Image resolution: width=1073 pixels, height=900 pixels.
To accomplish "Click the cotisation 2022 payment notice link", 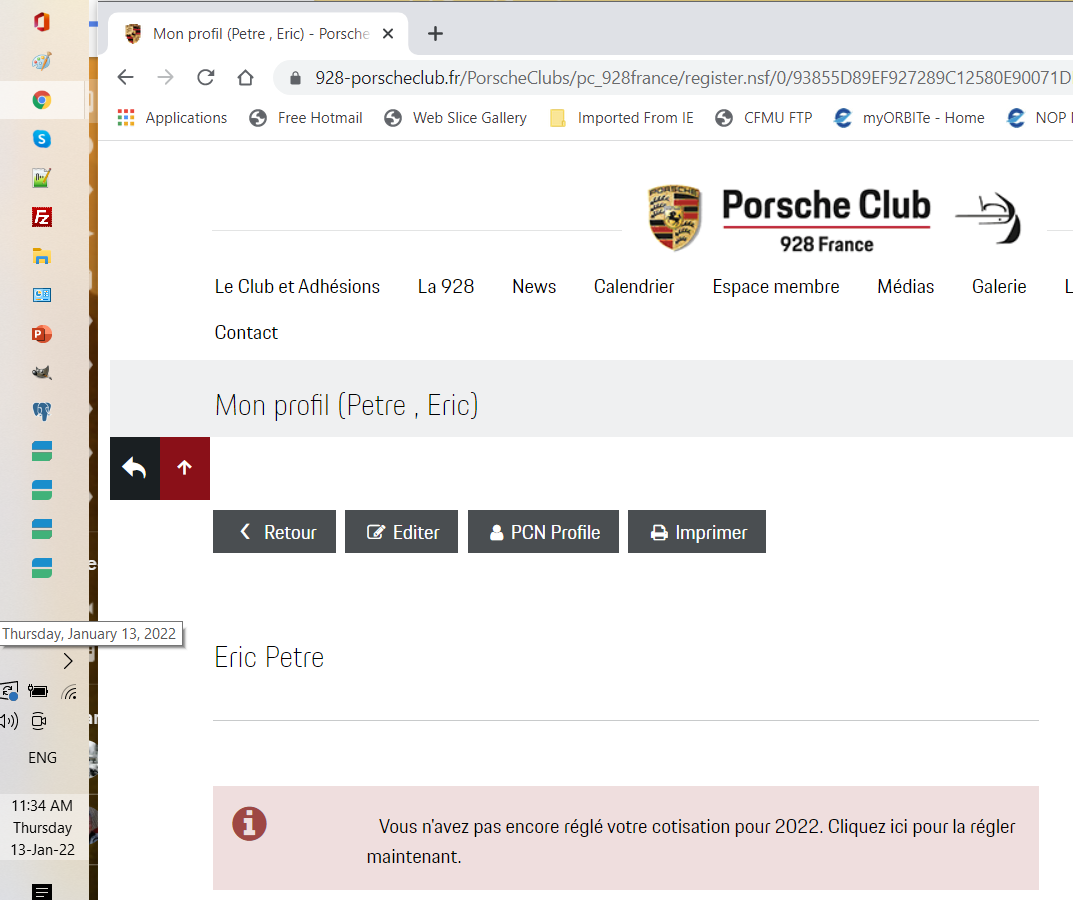I will (691, 841).
